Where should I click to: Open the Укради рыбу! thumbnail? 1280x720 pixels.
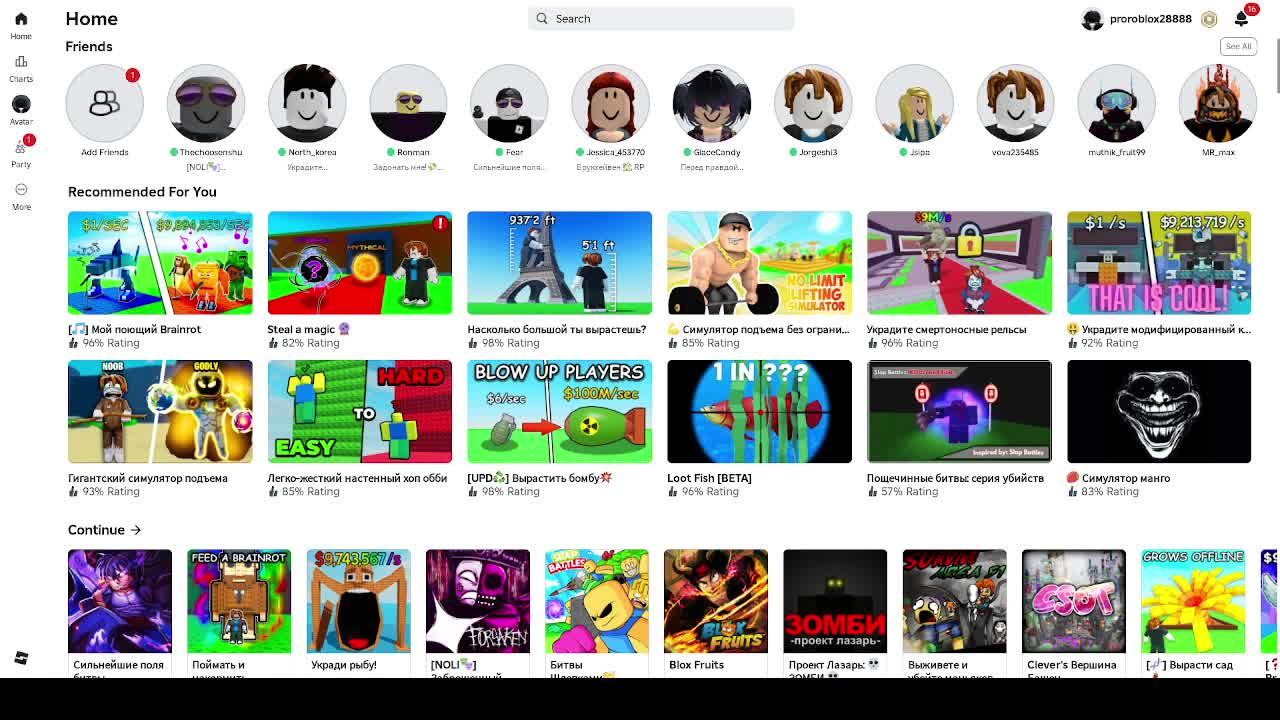[358, 601]
